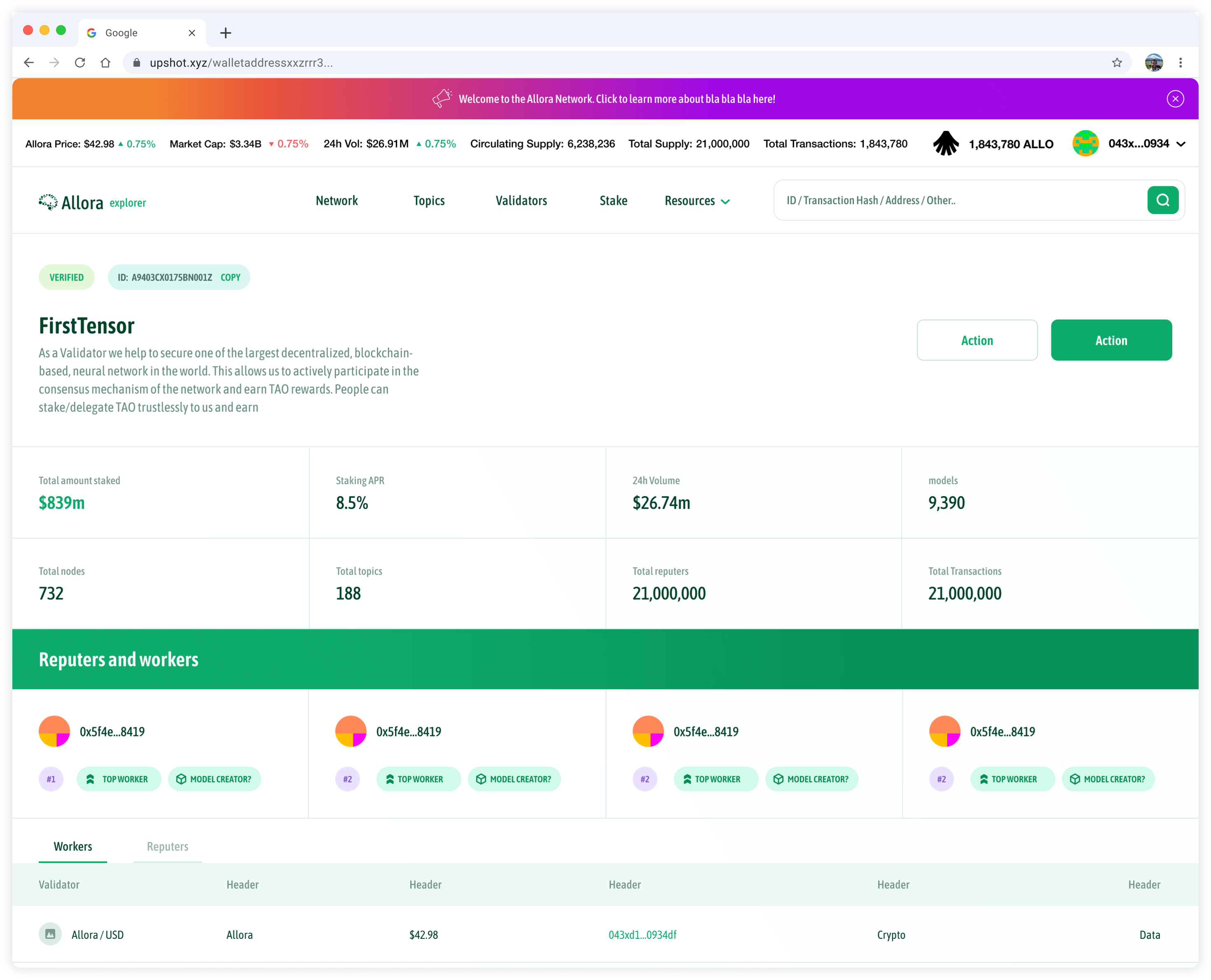Click the browser forward arrow

click(x=54, y=63)
